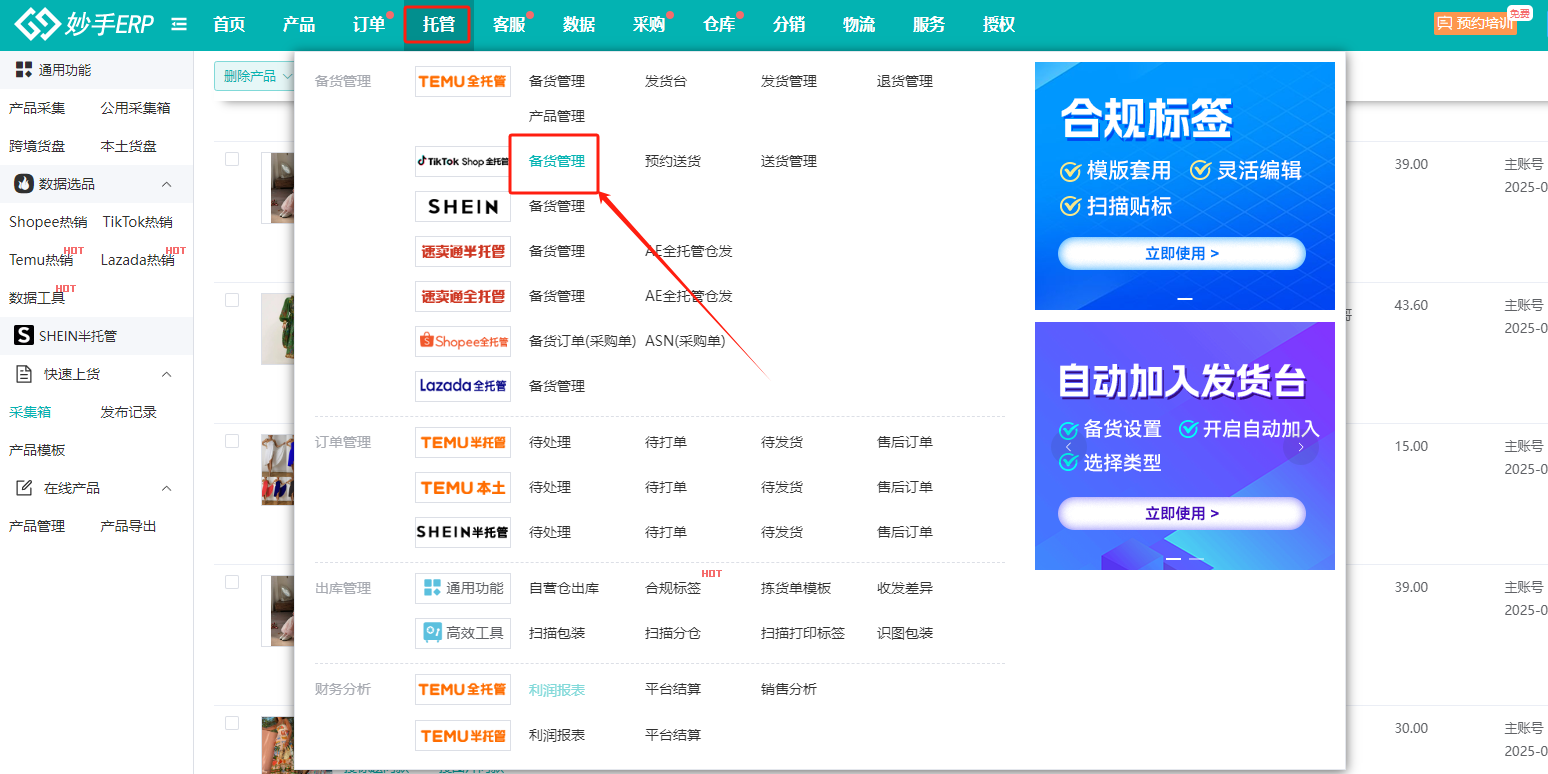Click ASN(采购单) link
The height and width of the screenshot is (774, 1548).
685,341
